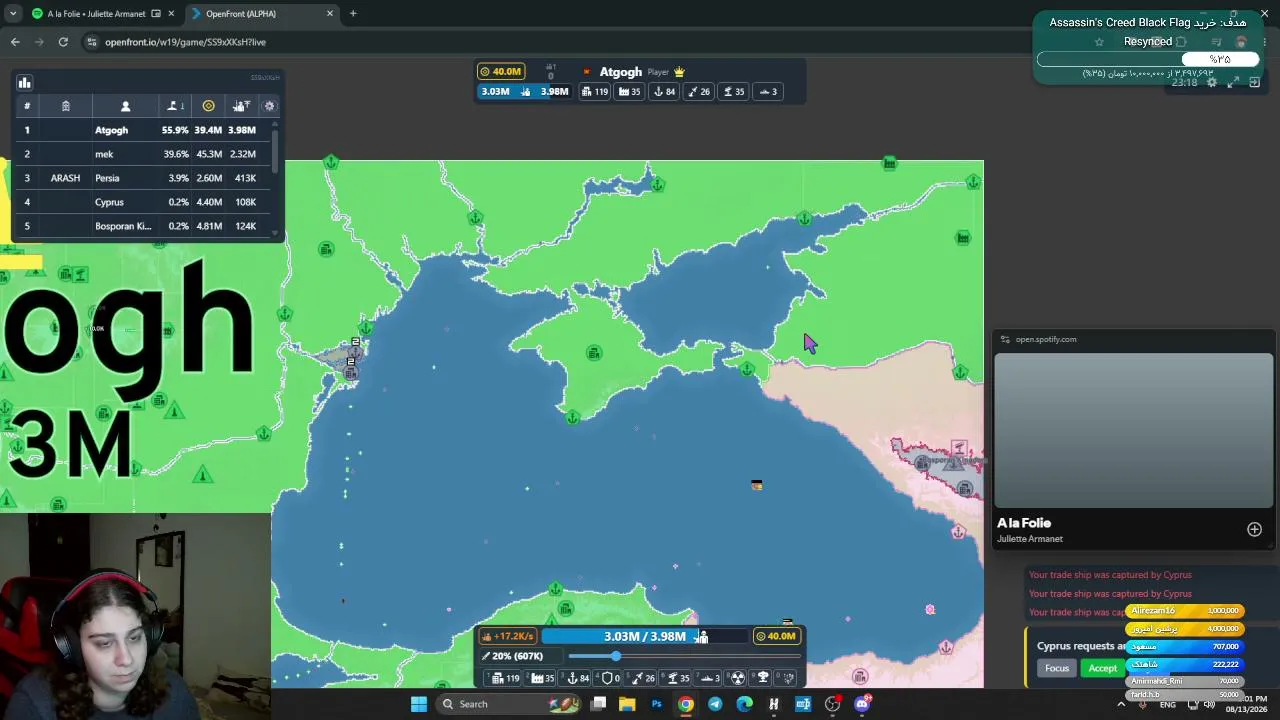
Task: Sort leaderboard by gold coin icon
Action: (x=208, y=106)
